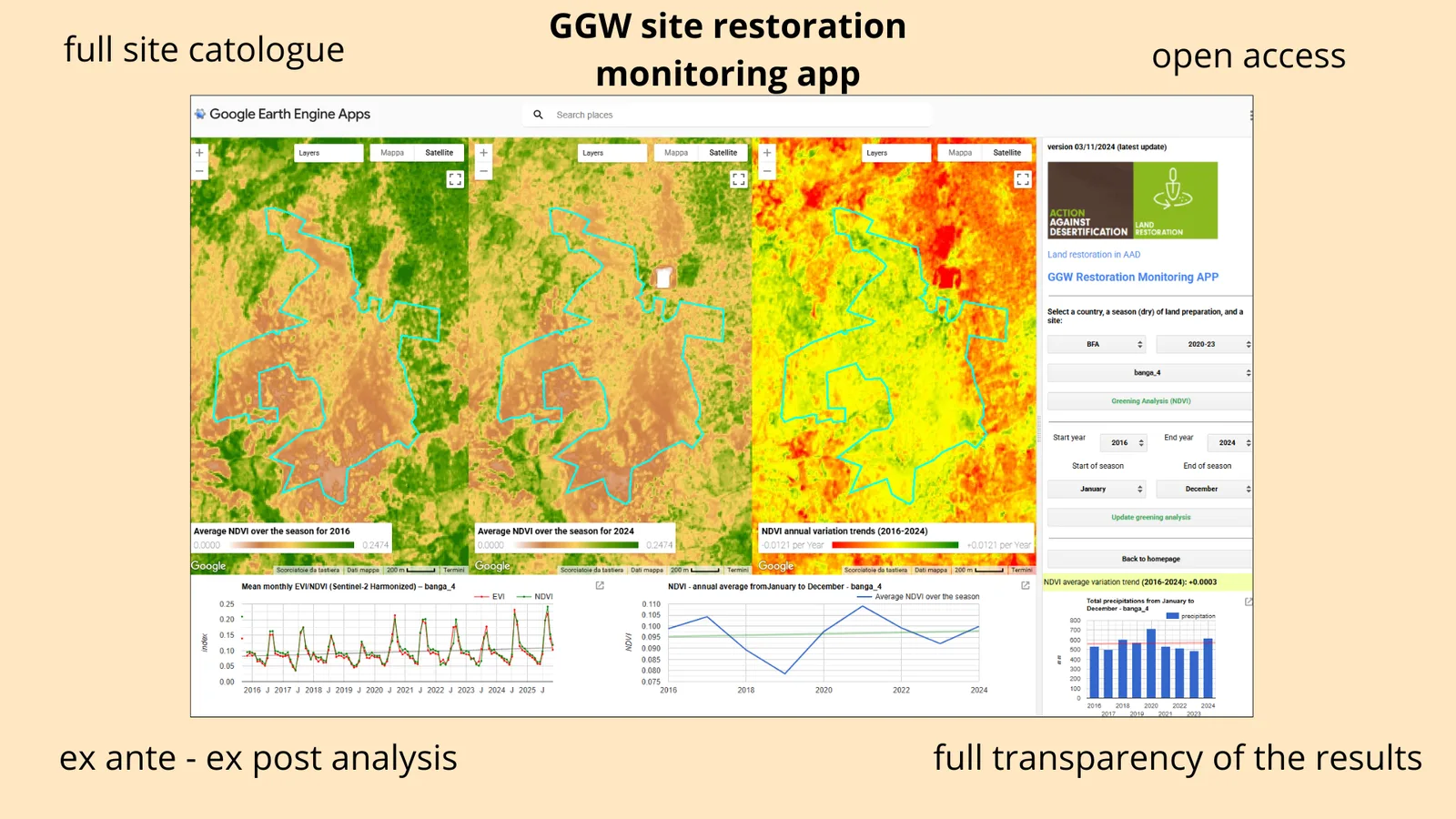Maximize the 2016 NDVI map with fullscreen icon

pos(455,179)
